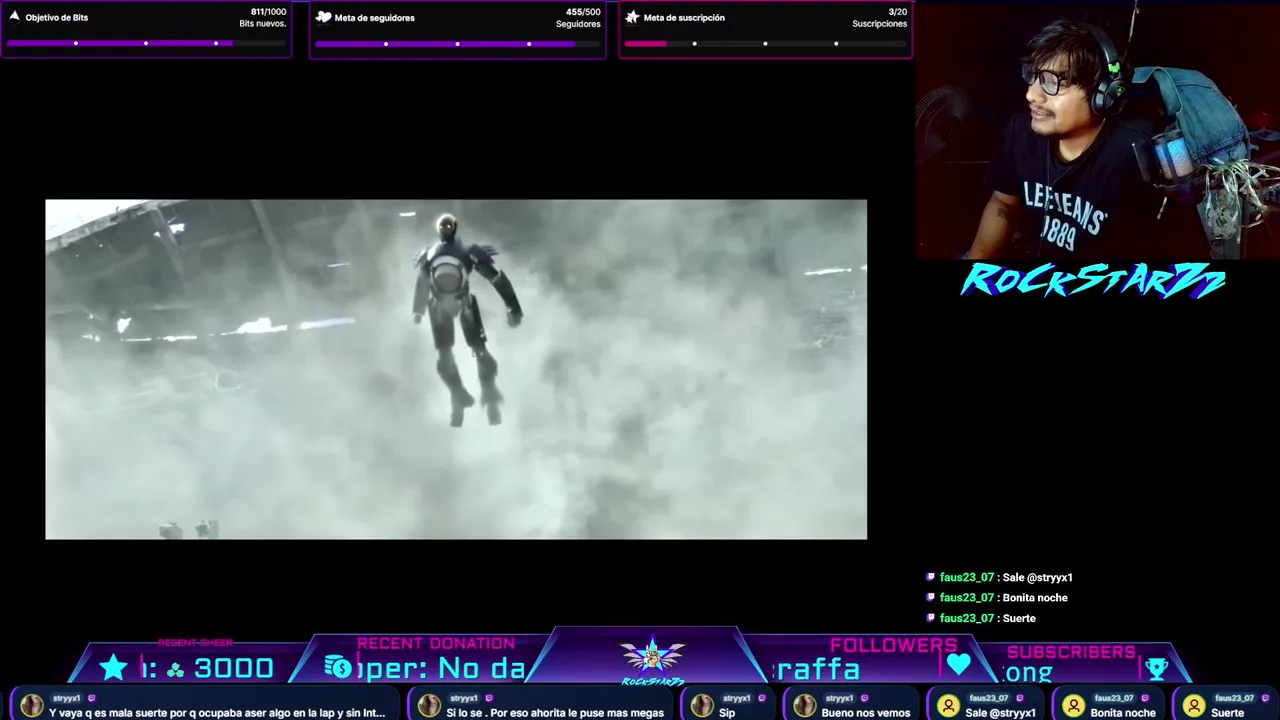Click the 811/1000 bits count
1280x720 pixels.
[268, 12]
